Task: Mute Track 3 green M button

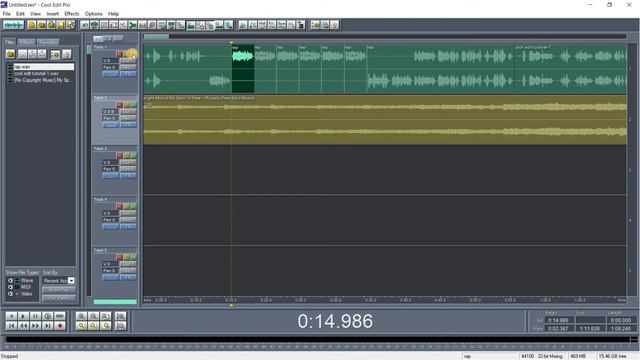Action: [x=133, y=156]
